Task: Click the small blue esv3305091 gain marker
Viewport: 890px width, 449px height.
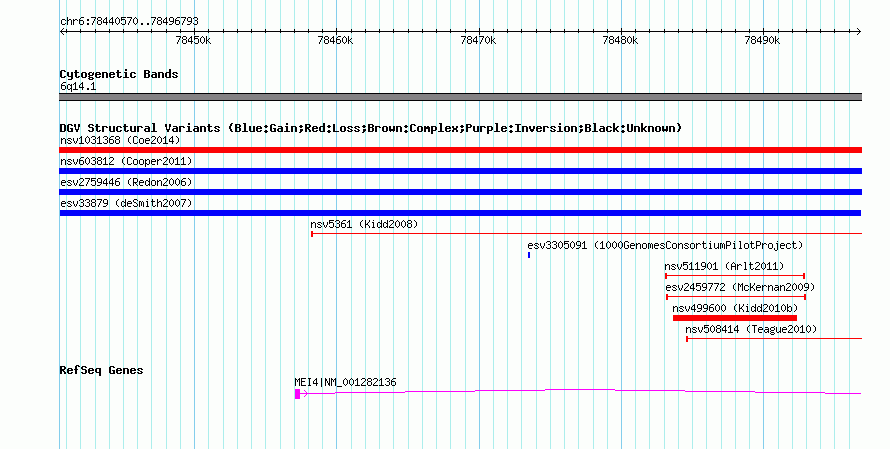Action: [x=529, y=255]
